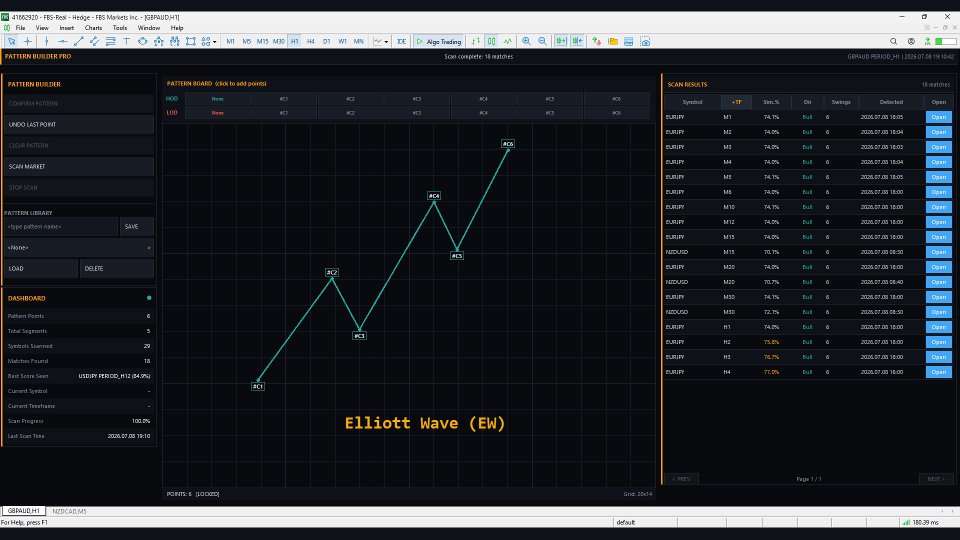Sort scan results by Detected column
Viewport: 960px width, 540px height.
pos(891,102)
